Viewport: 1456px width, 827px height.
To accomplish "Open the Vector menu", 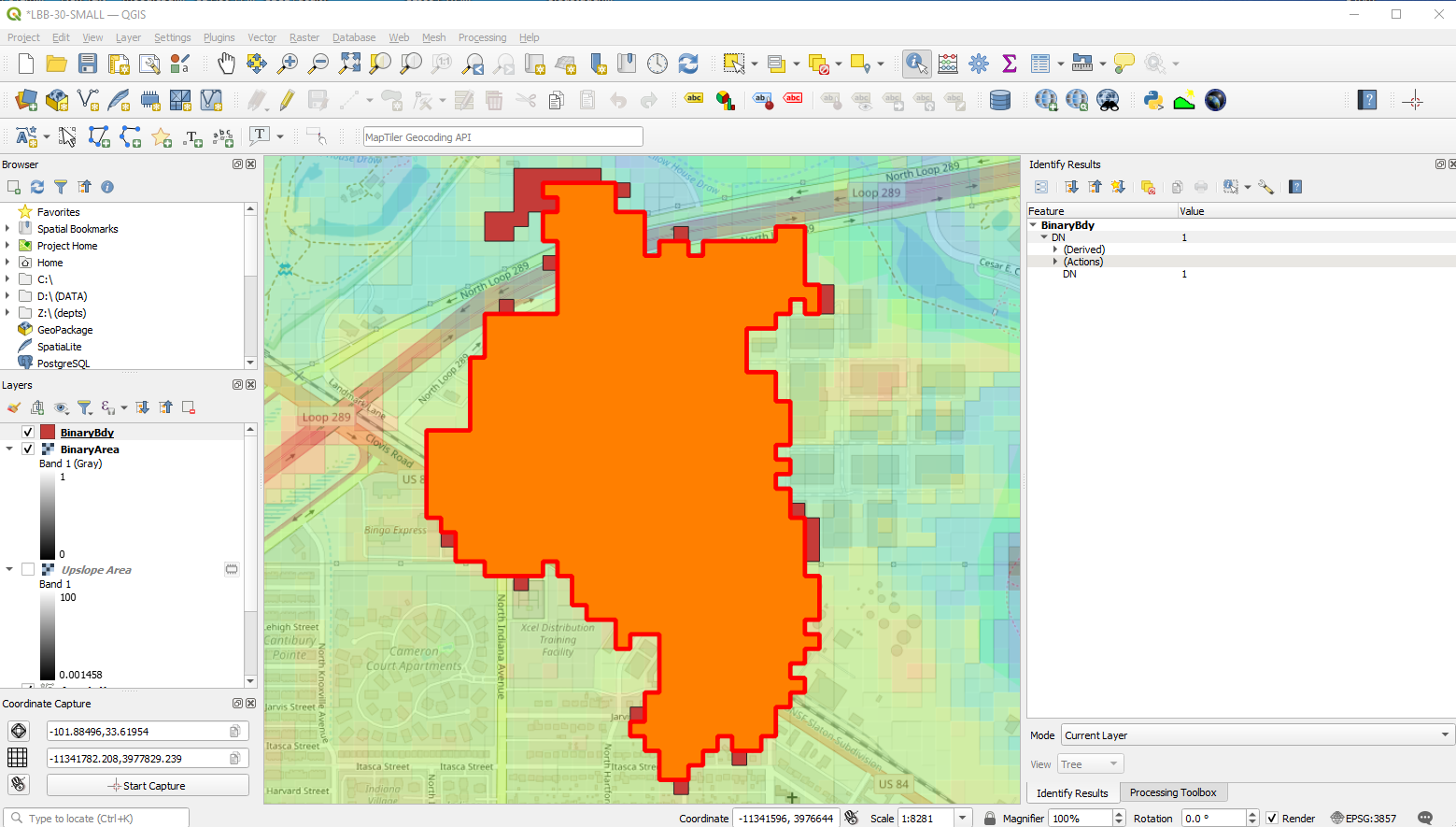I will point(262,37).
